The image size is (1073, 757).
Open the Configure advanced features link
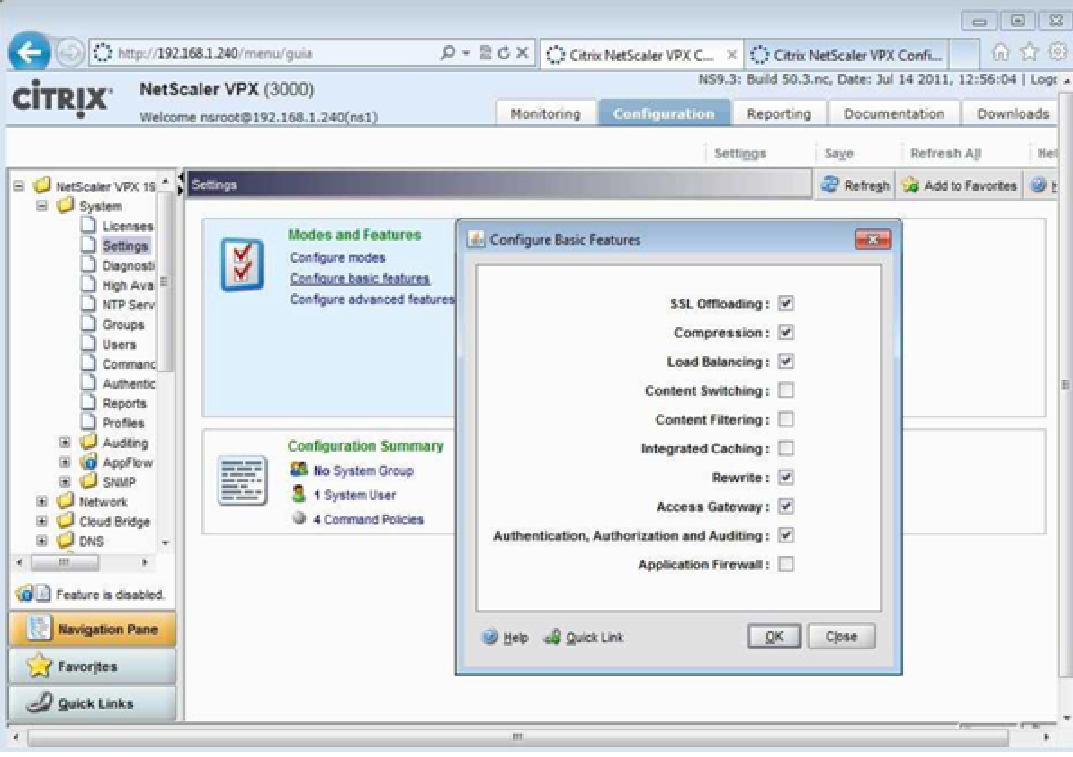(372, 299)
